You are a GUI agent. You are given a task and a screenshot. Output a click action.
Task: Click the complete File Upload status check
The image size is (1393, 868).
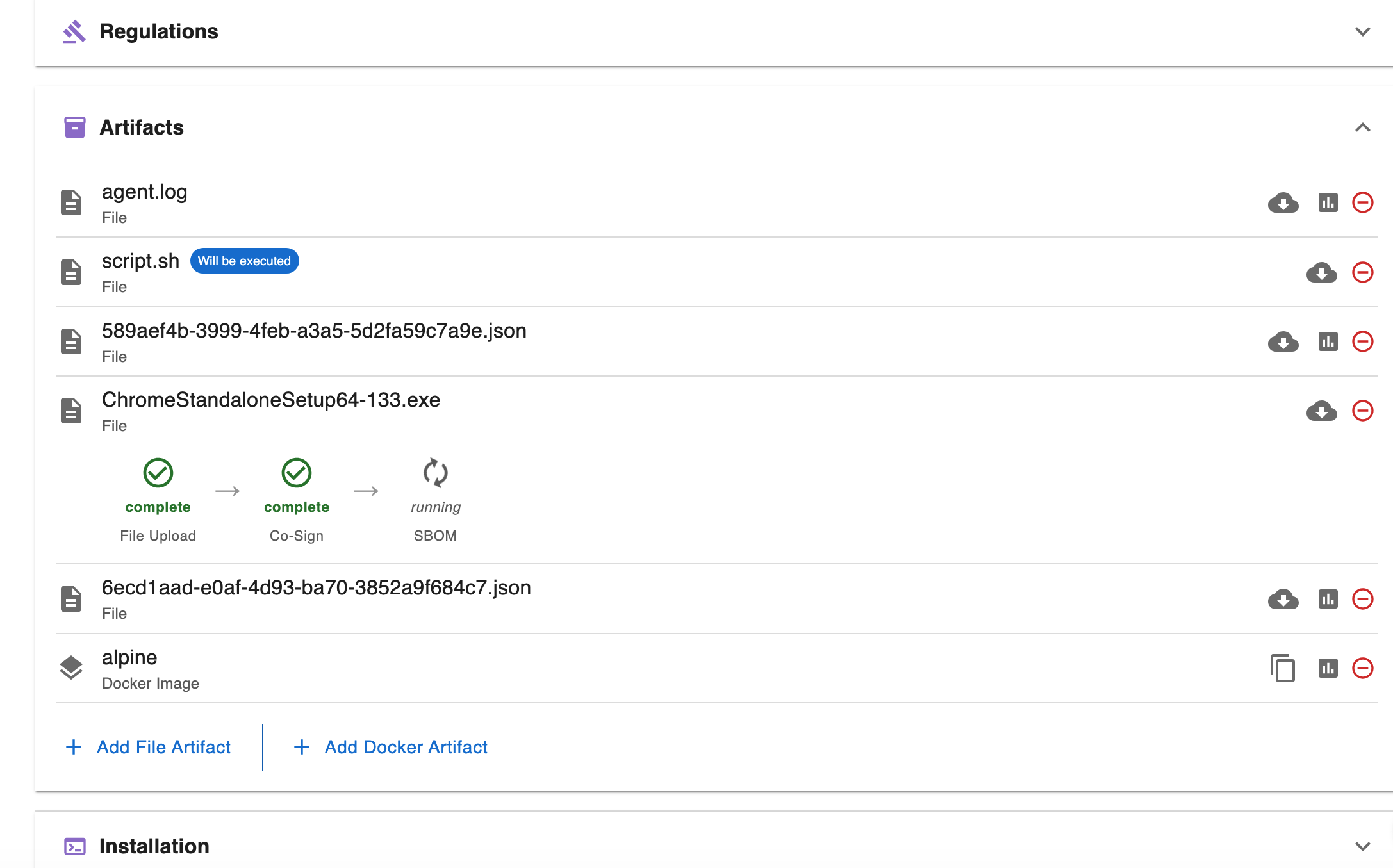[158, 474]
